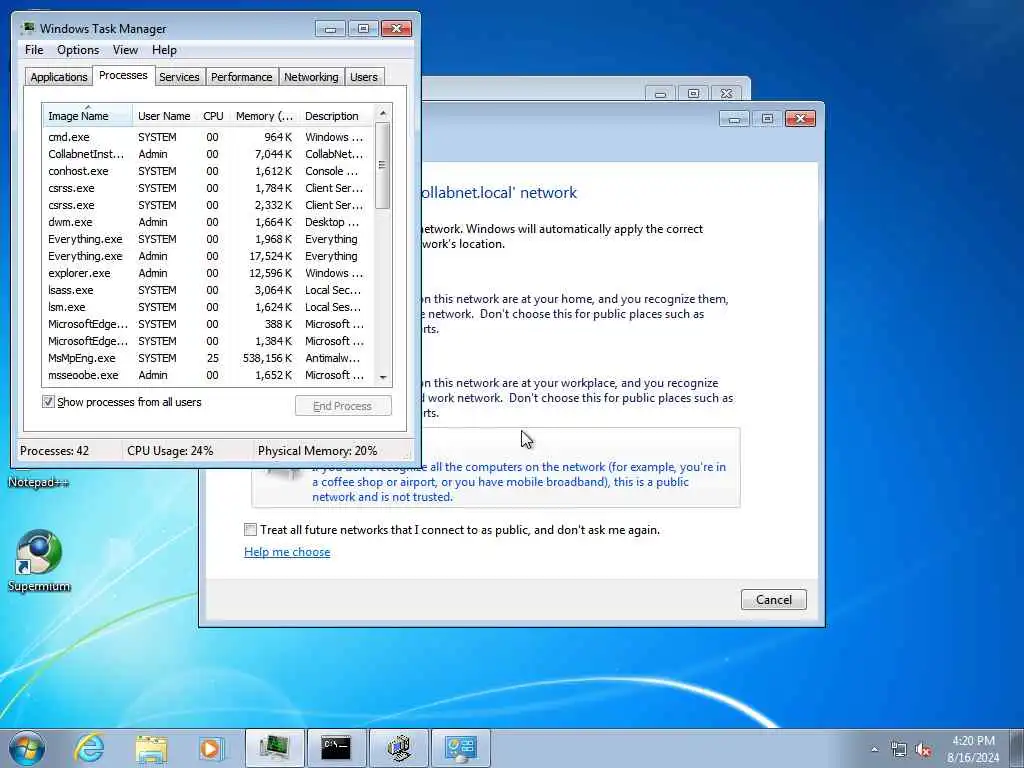Click the Show desktop strip in taskbar
This screenshot has height=768, width=1024.
[x=1017, y=748]
